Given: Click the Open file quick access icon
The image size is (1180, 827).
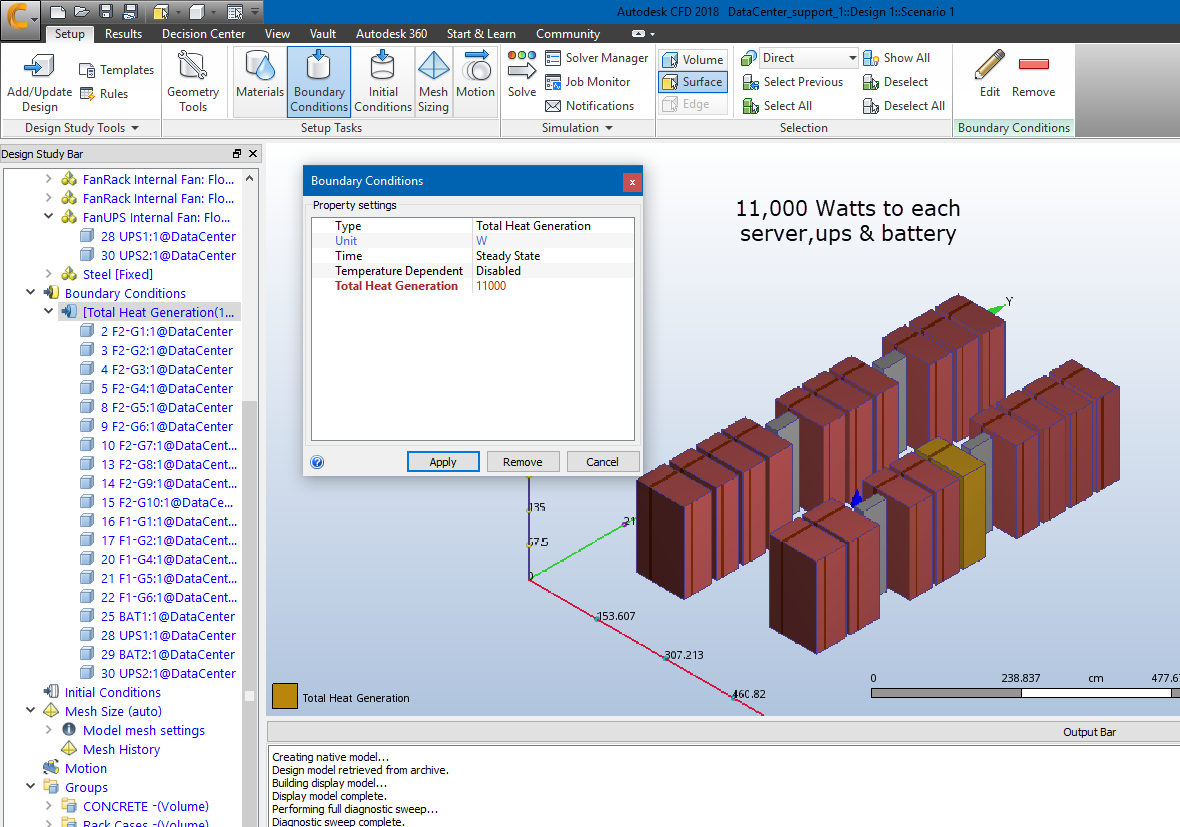Looking at the screenshot, I should pos(81,12).
